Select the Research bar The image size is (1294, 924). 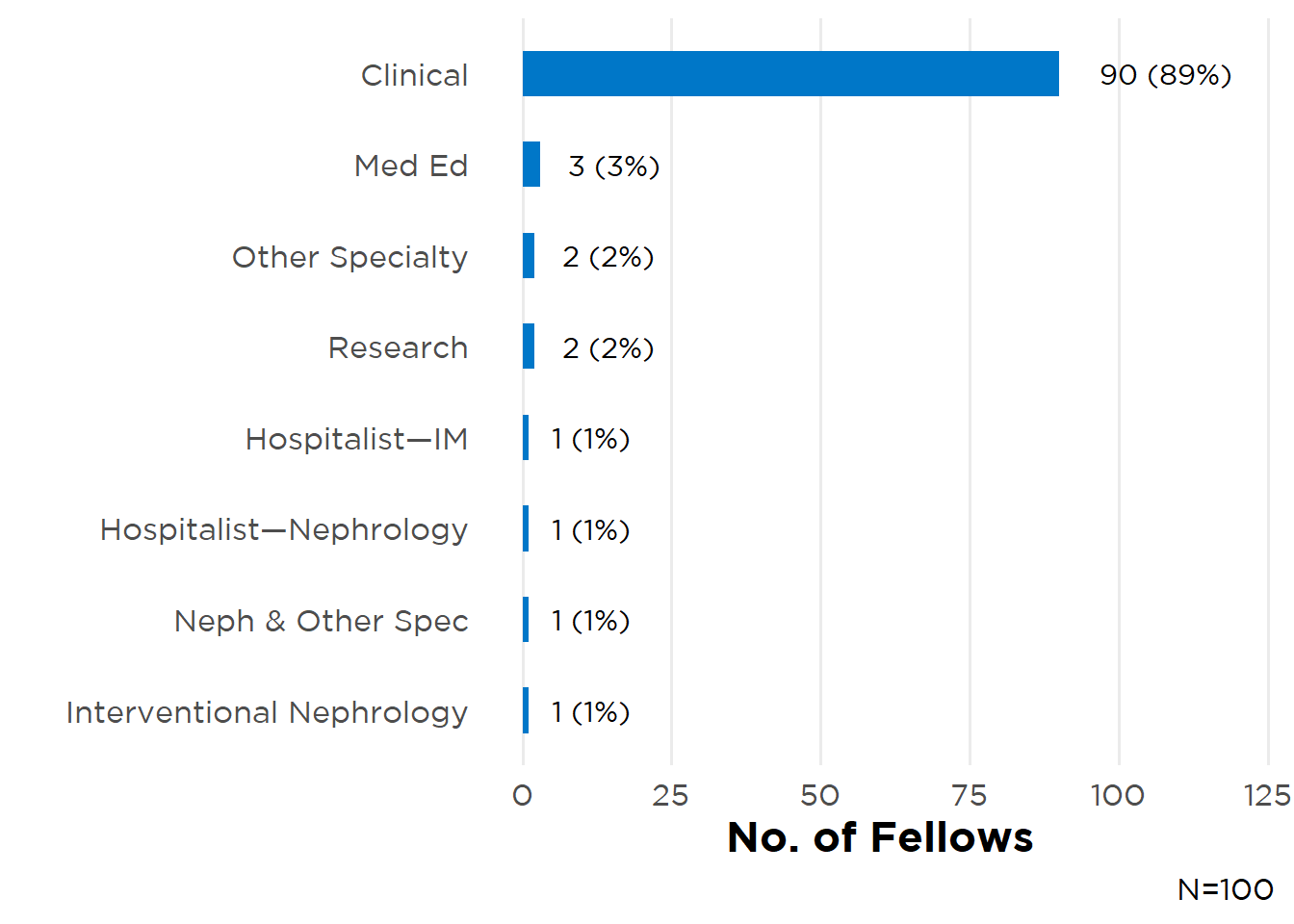tap(529, 346)
